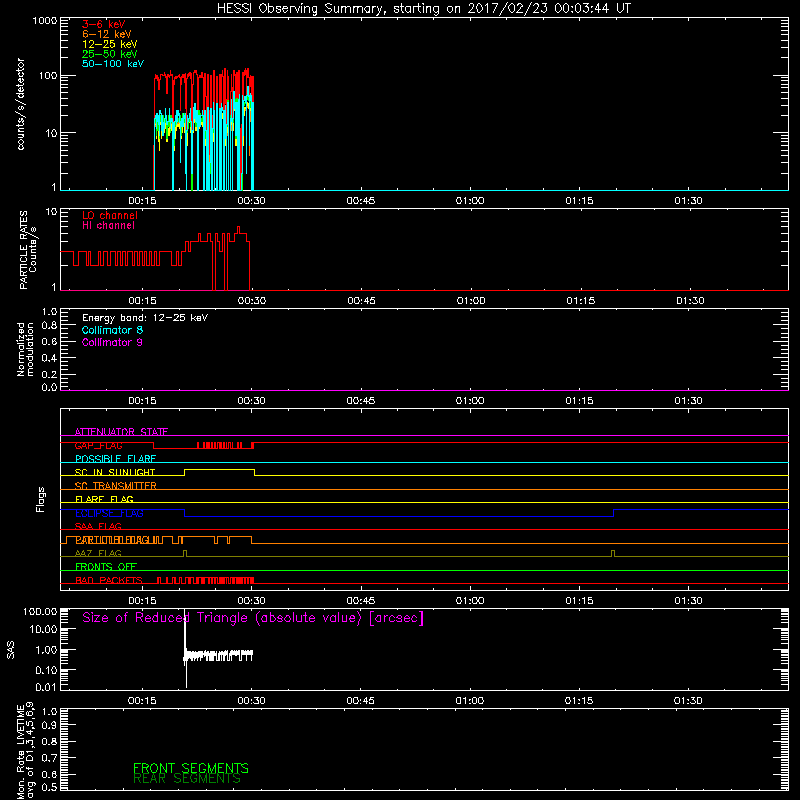
Task: Click the ECLIPSE_FLAG label
Action: tap(109, 513)
